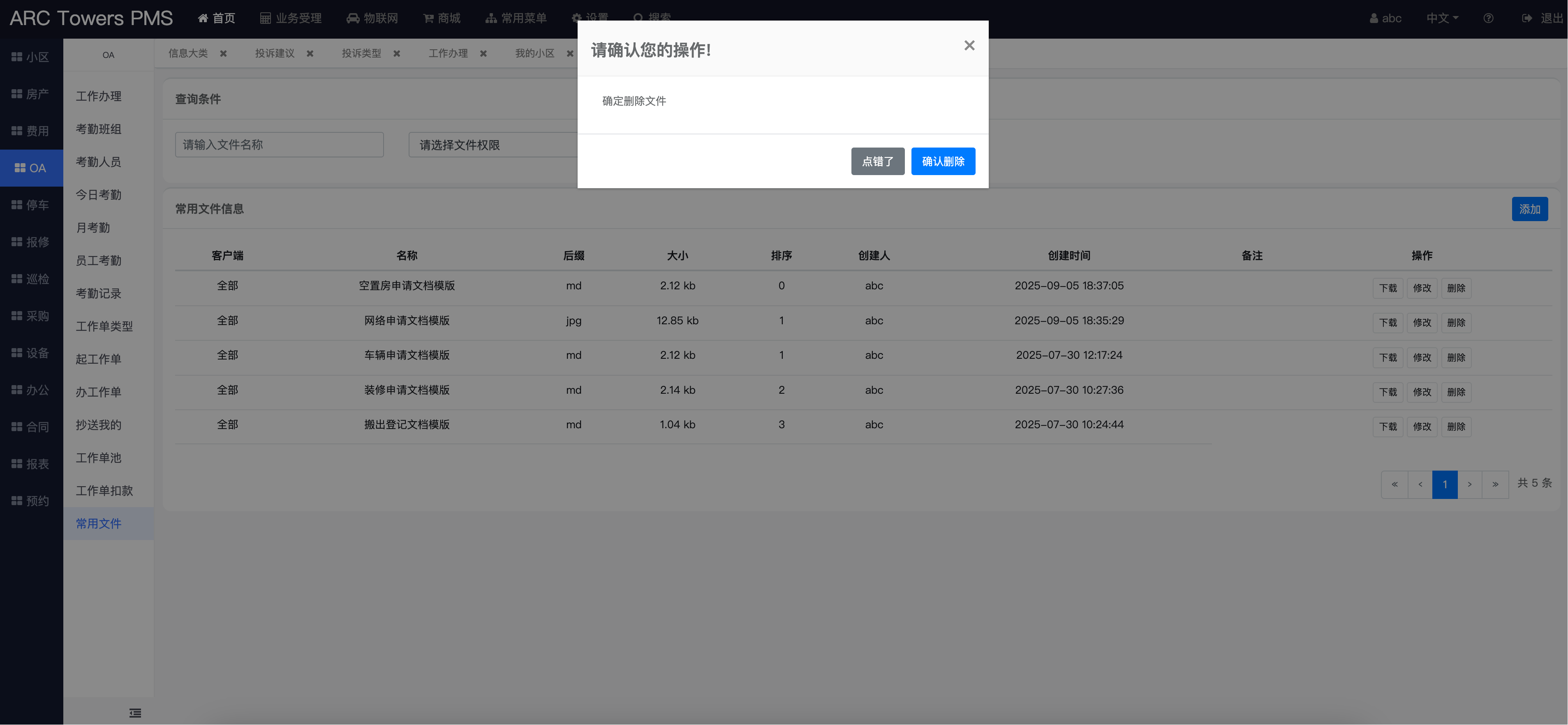This screenshot has width=1568, height=725.
Task: Open the 停车 sidebar module
Action: click(30, 205)
